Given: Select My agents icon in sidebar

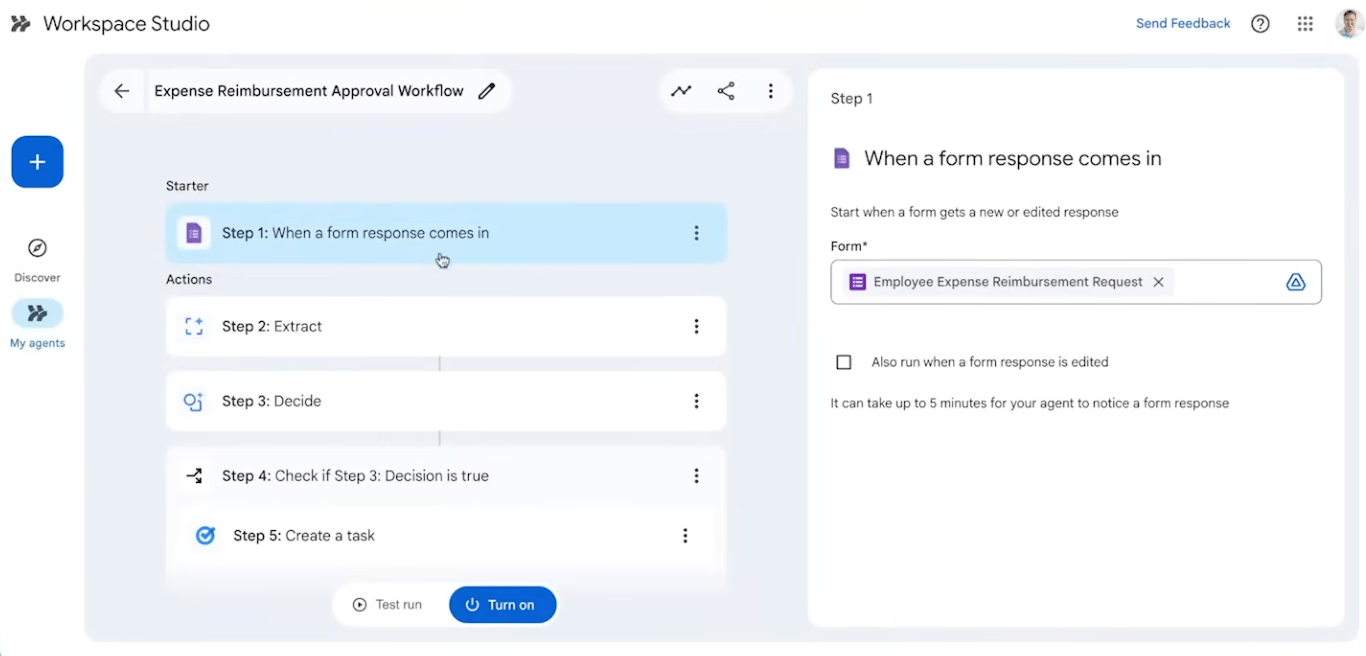Looking at the screenshot, I should coord(38,313).
